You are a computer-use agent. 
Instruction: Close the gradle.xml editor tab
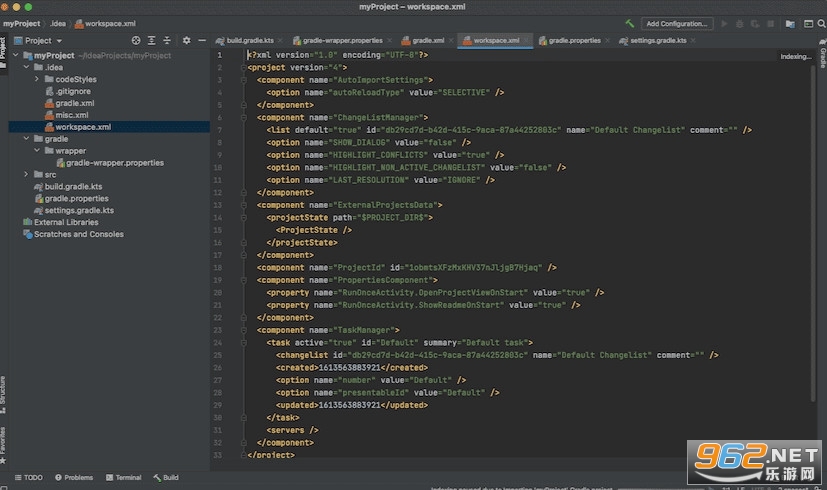pyautogui.click(x=451, y=41)
